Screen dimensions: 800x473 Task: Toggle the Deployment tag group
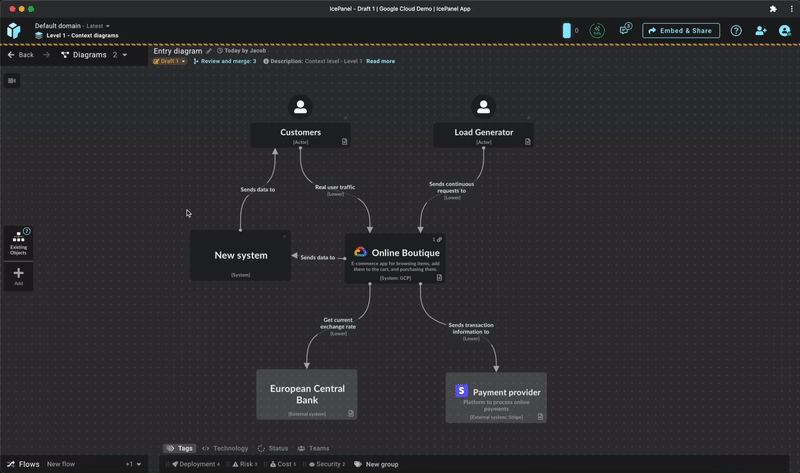[x=195, y=464]
